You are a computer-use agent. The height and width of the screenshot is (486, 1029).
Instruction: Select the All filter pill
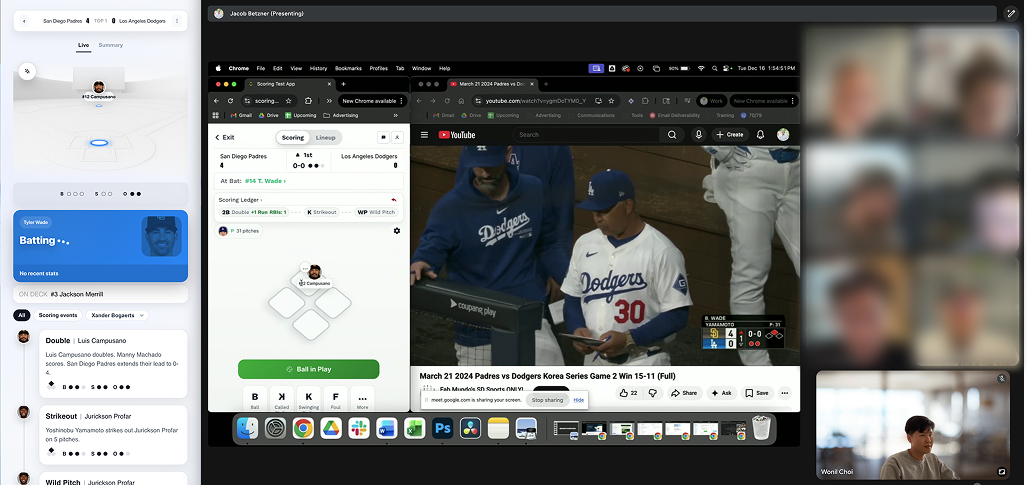click(x=21, y=315)
